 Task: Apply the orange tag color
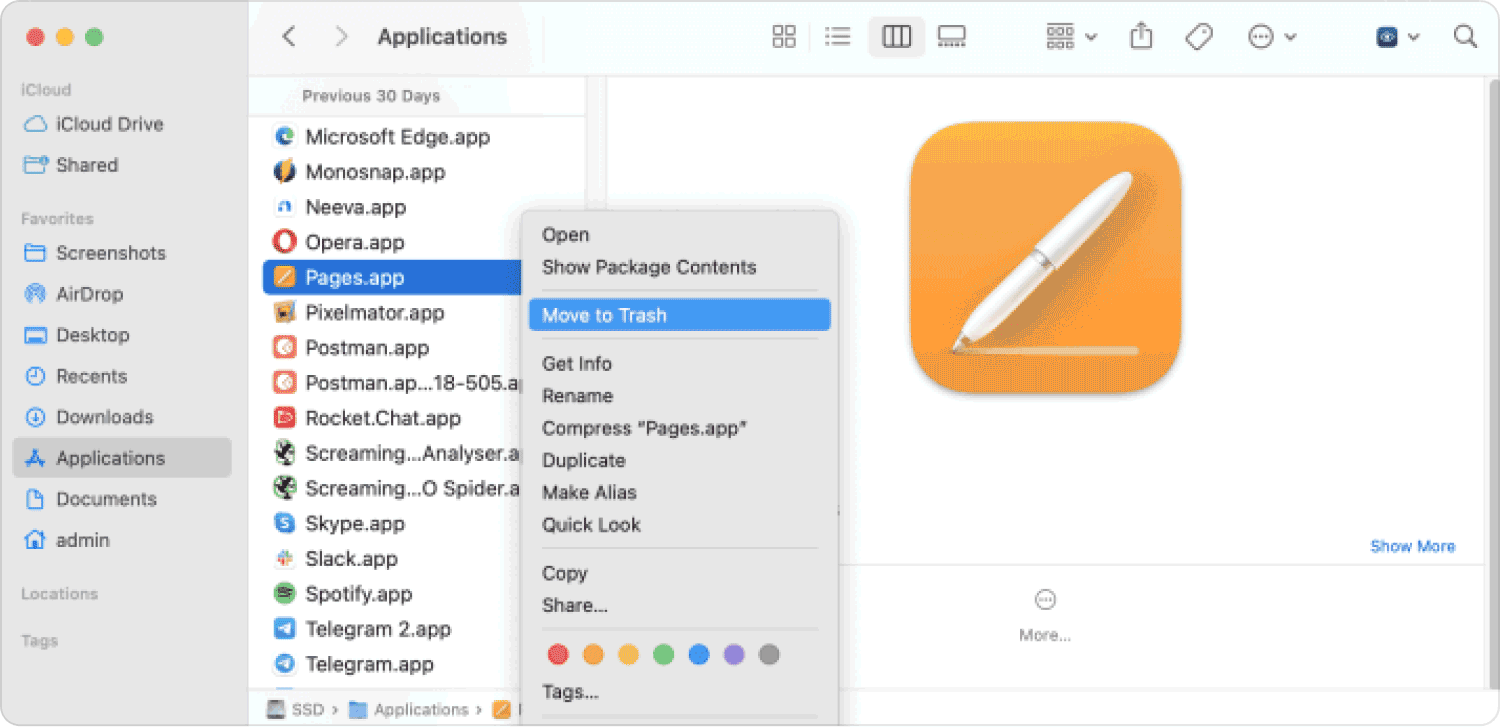point(593,655)
